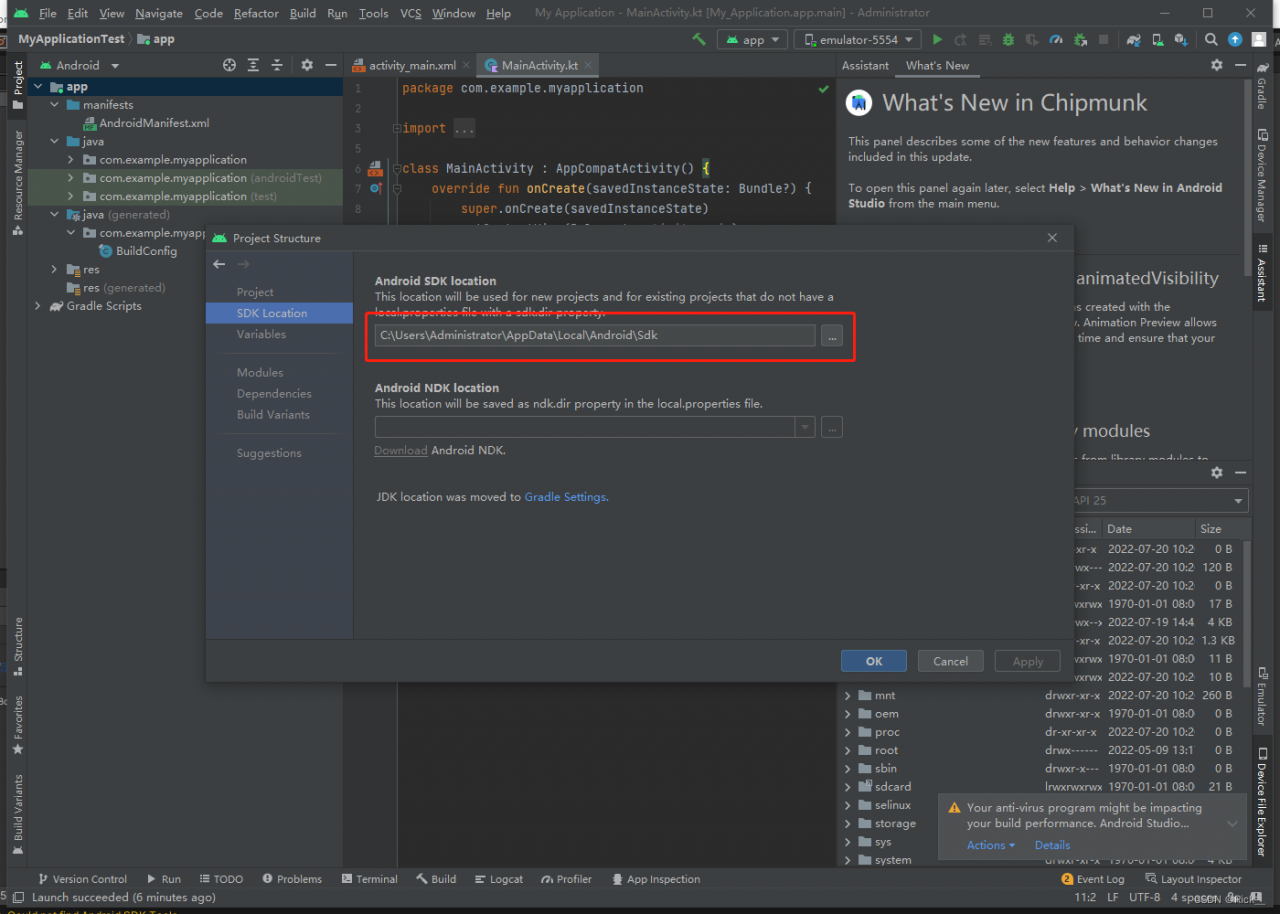
Task: Click the Download Android NDK link
Action: pos(401,450)
